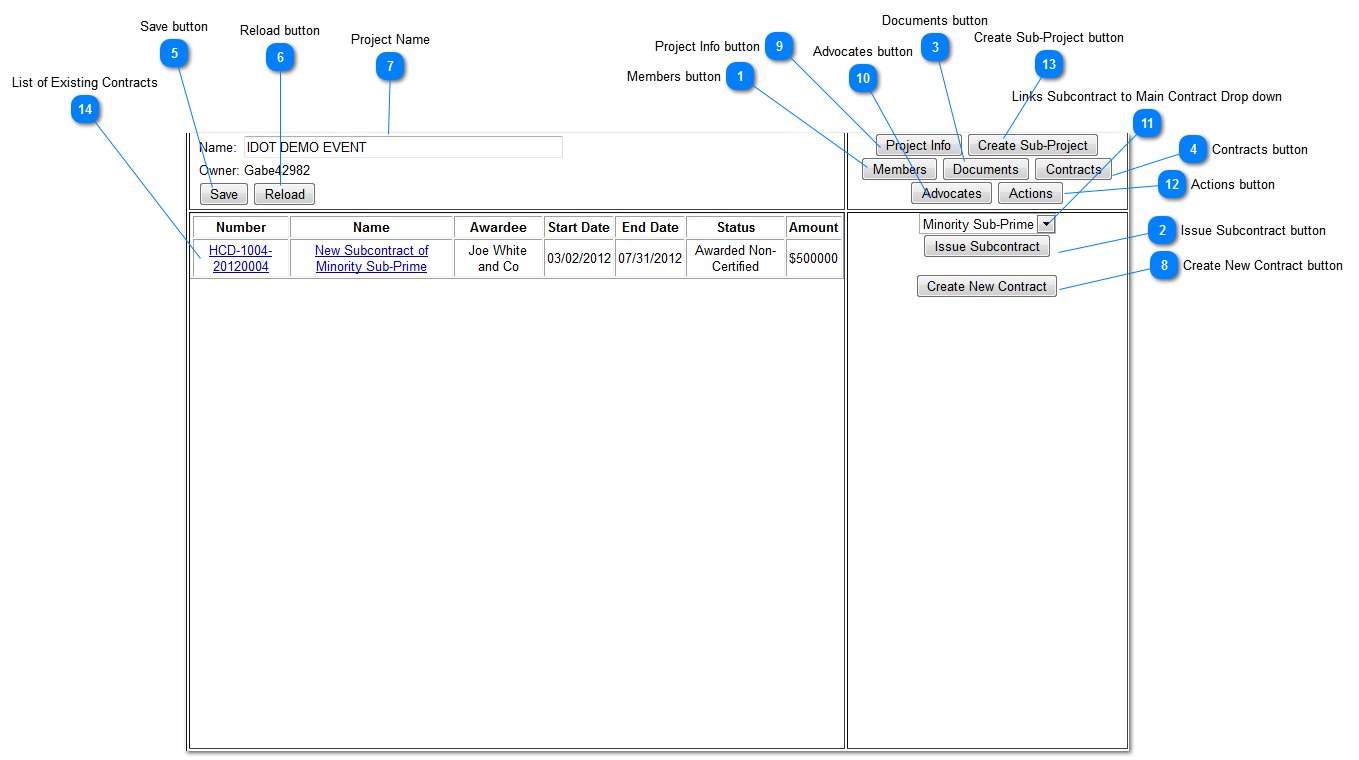
Task: Select the Awardee column header
Action: click(498, 227)
